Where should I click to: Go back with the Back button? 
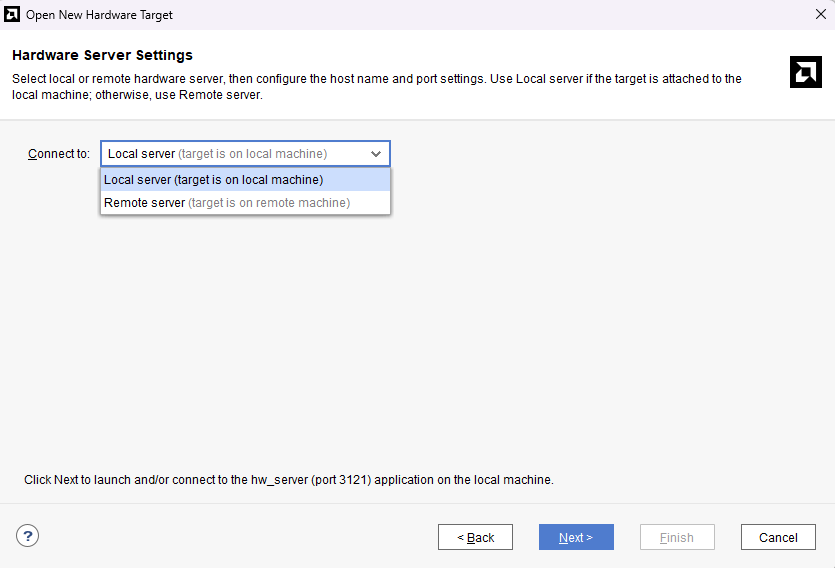(475, 537)
